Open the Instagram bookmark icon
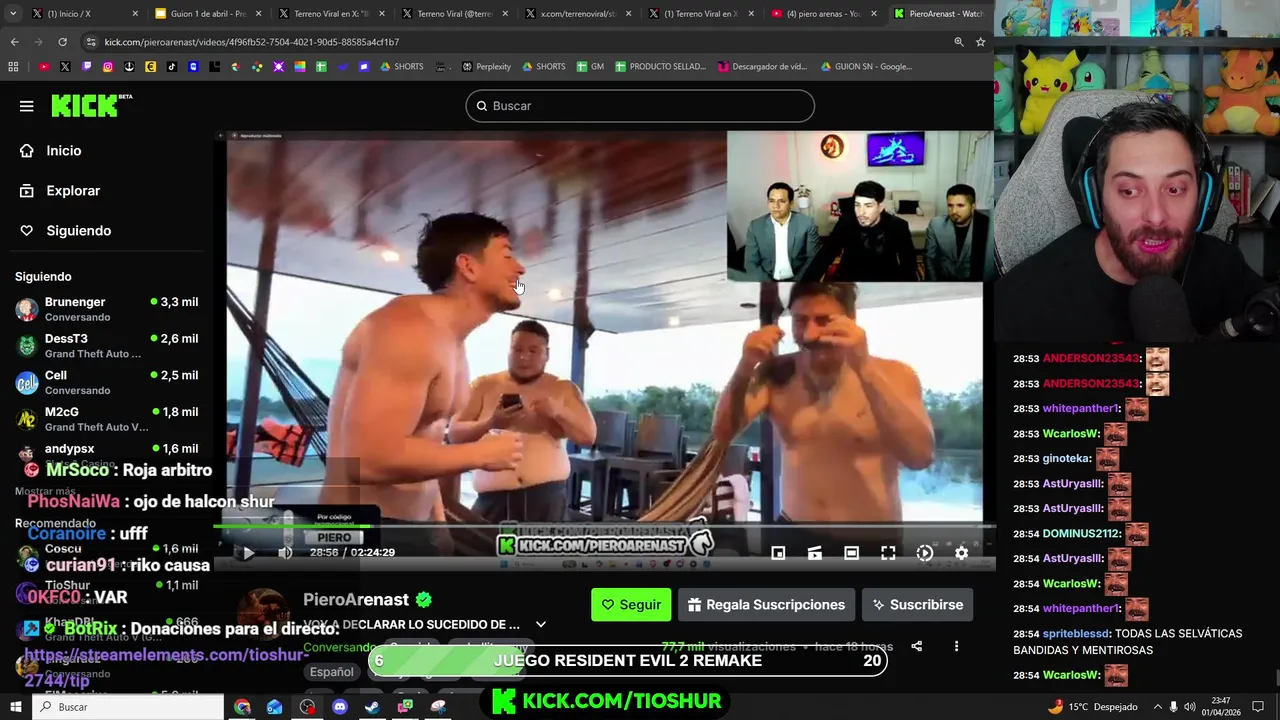Viewport: 1280px width, 720px height. 108,67
